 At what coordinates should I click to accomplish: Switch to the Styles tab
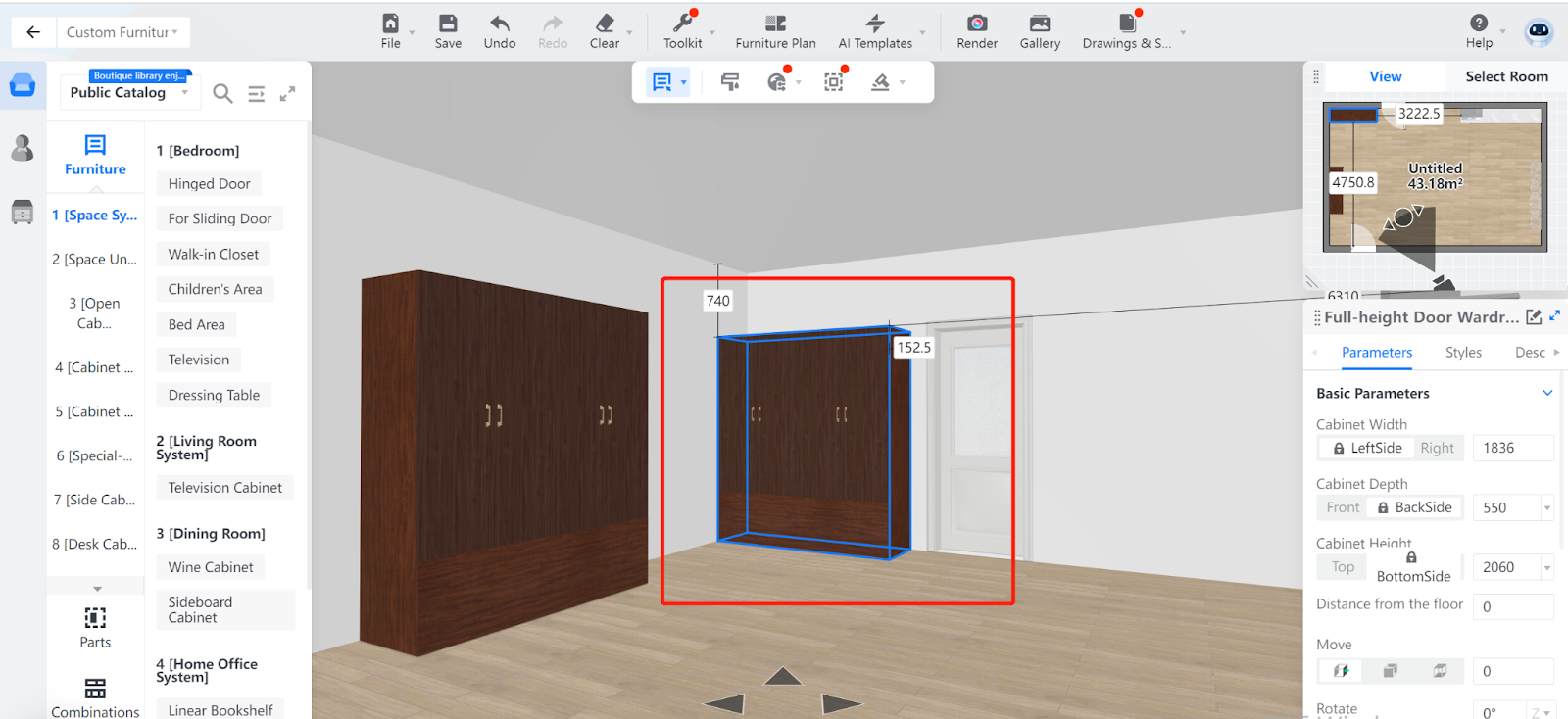tap(1463, 353)
